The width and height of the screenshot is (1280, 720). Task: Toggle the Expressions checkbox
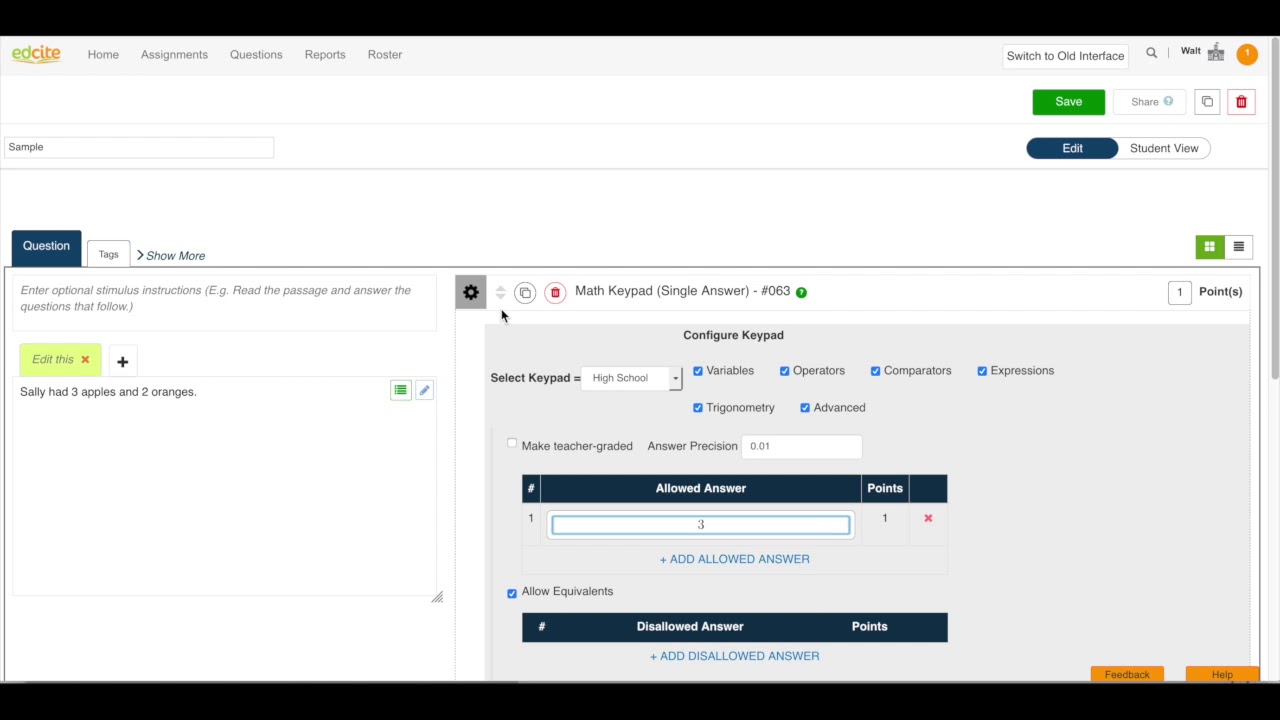pyautogui.click(x=982, y=371)
